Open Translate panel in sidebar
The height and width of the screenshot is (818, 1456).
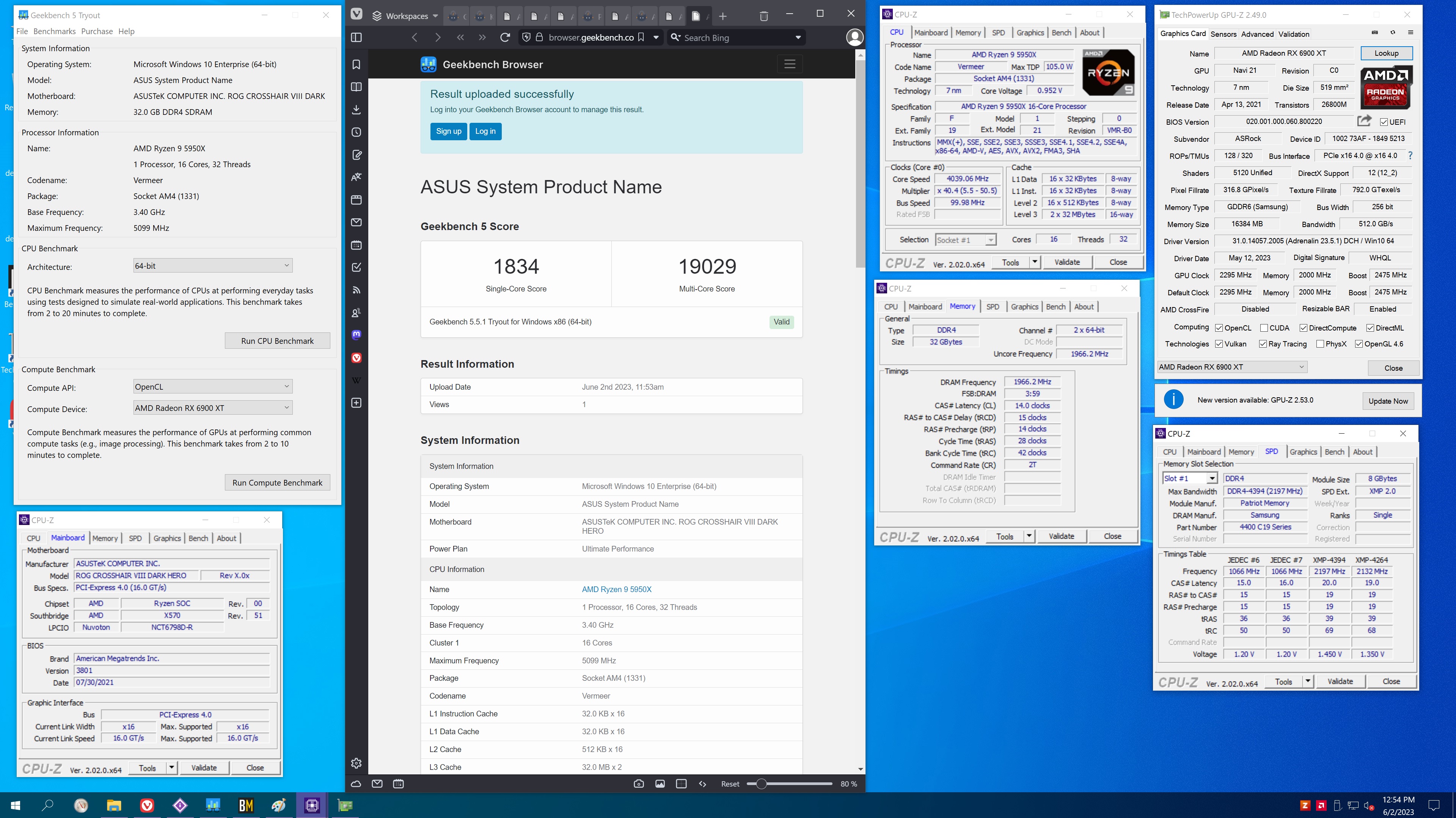pos(356,177)
